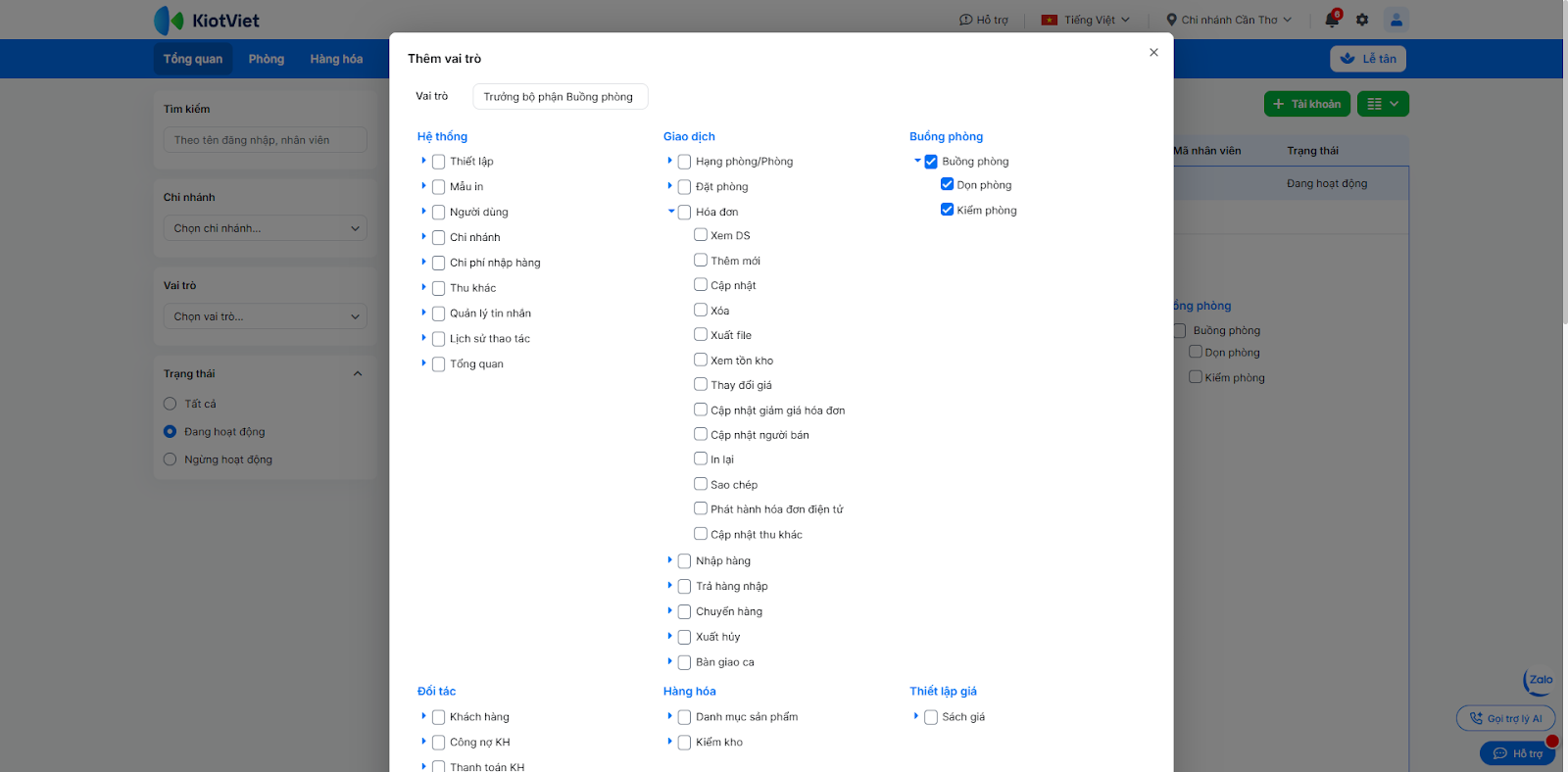Click the Hỗ trợ help icon in header

tap(965, 20)
